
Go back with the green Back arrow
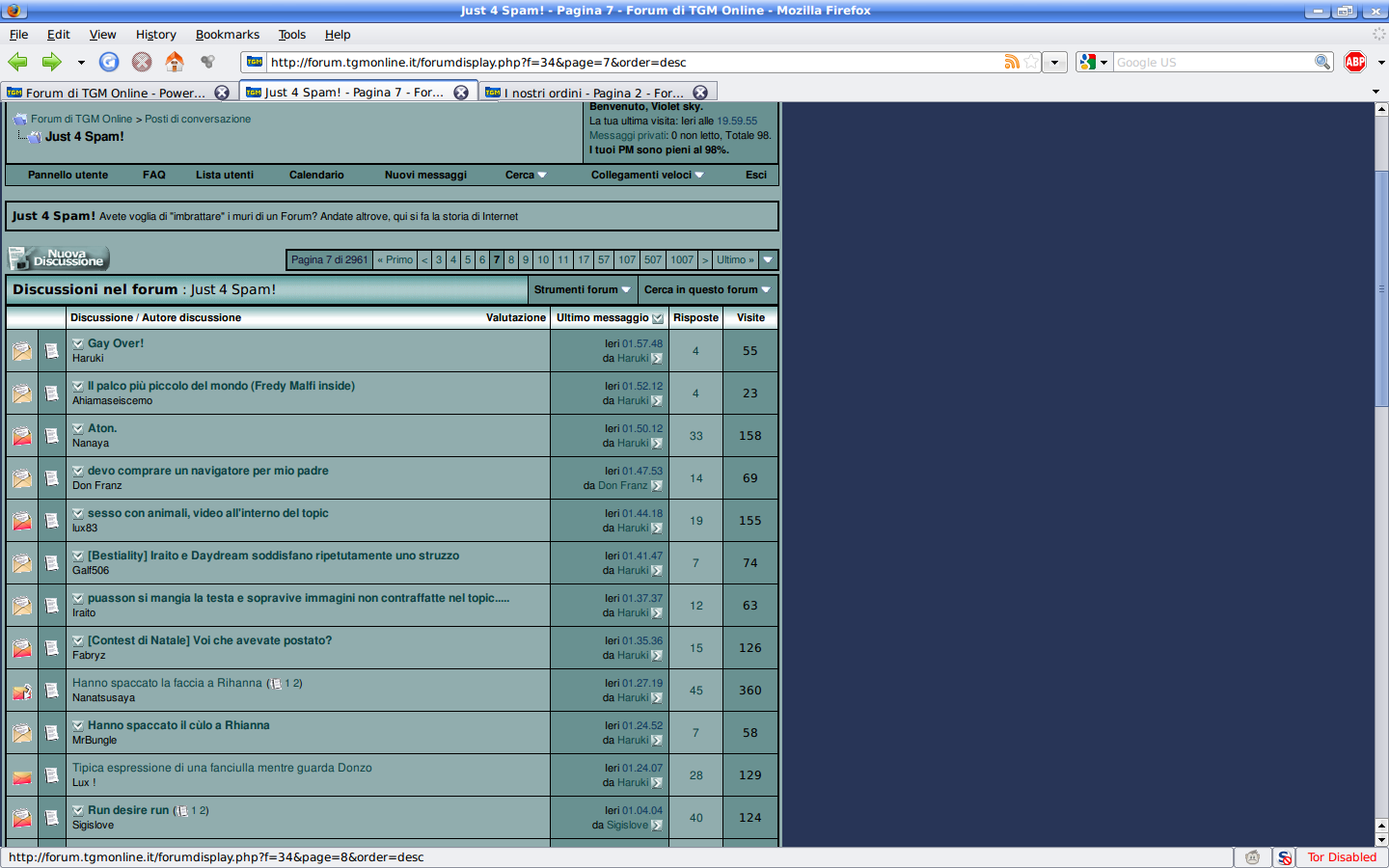pos(17,62)
